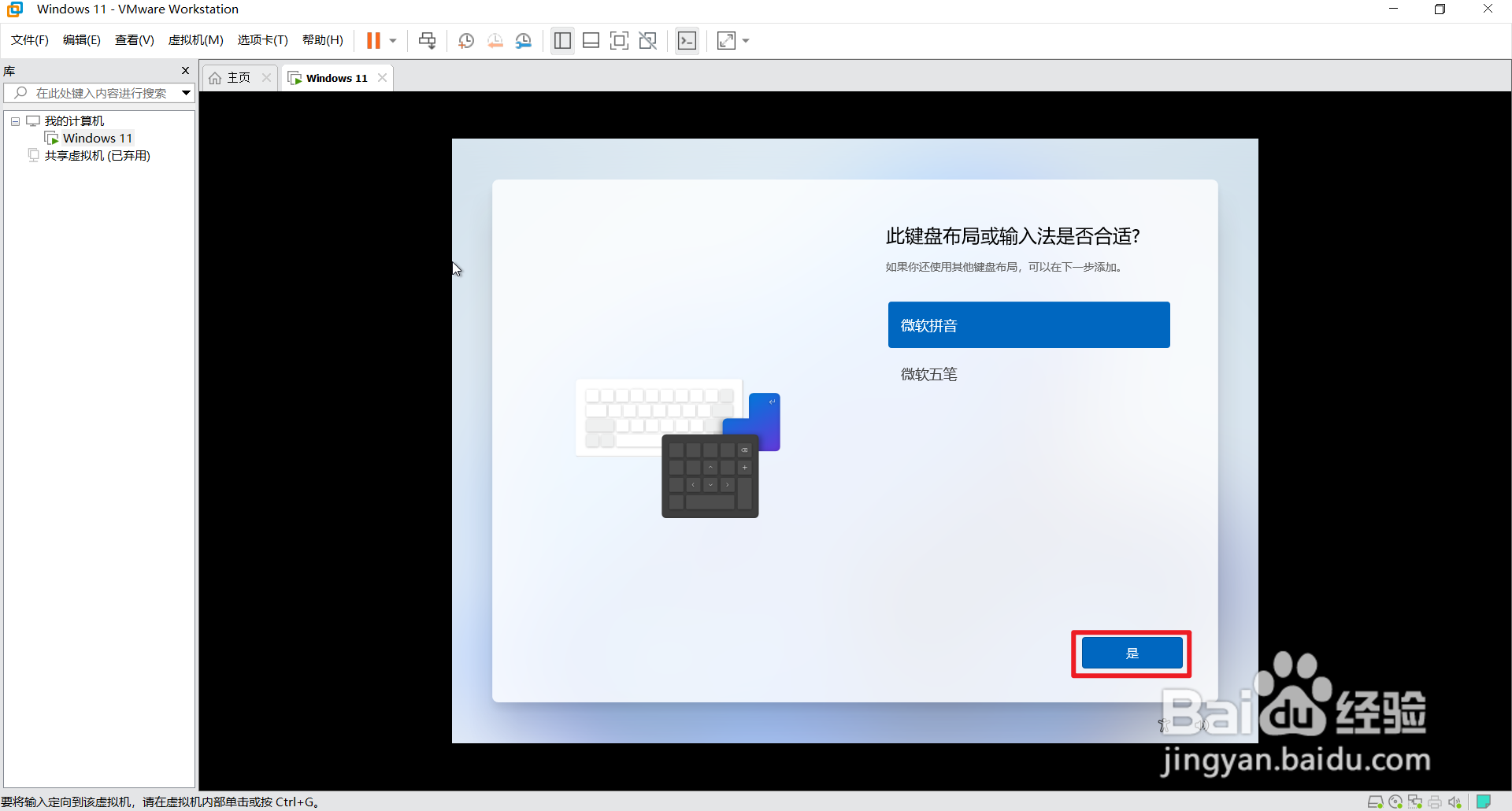Open the 虚拟机(M) menu
Screen dimensions: 1512x811
(196, 40)
